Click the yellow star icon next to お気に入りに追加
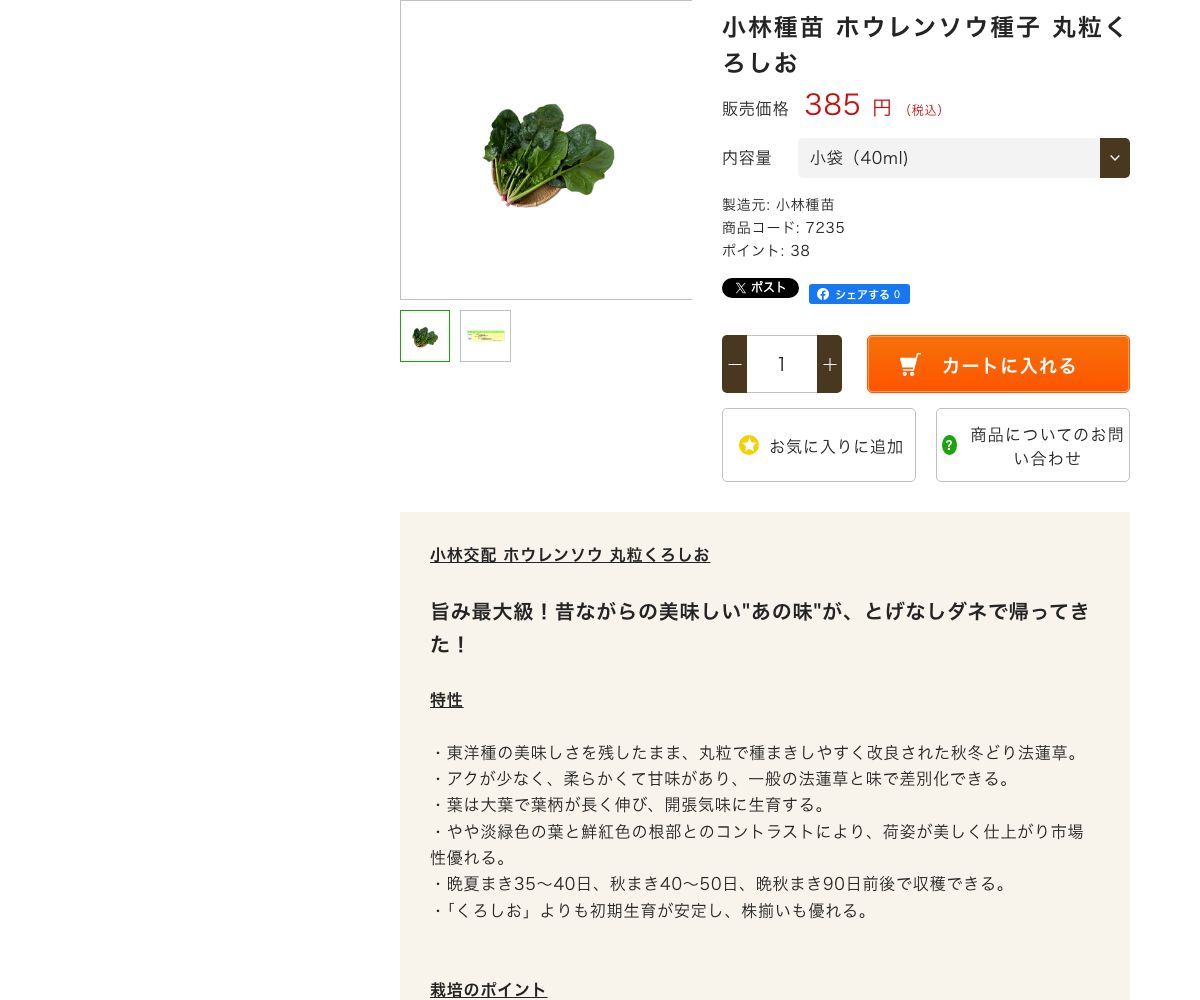The image size is (1200, 1000). 749,445
